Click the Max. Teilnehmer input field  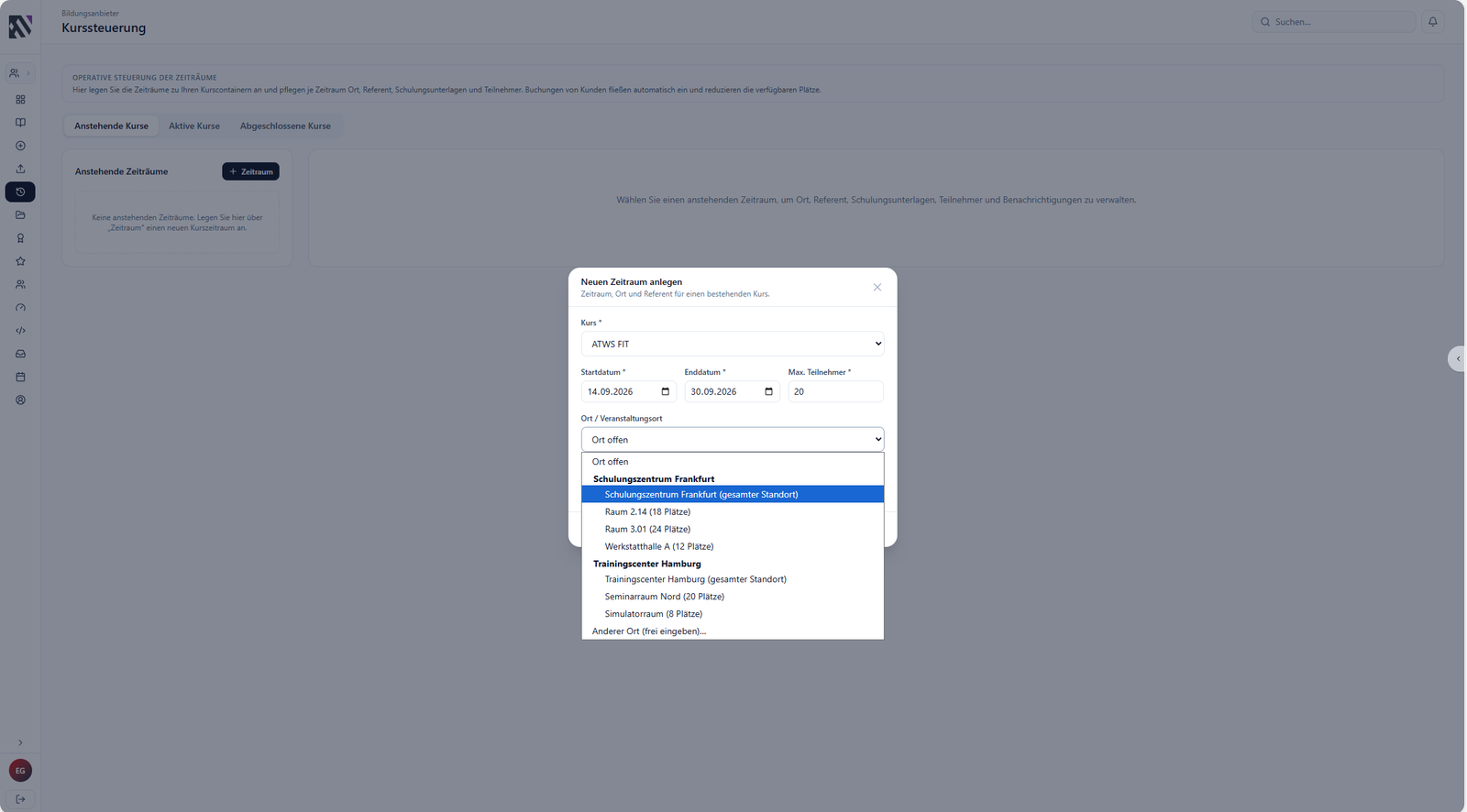[835, 391]
